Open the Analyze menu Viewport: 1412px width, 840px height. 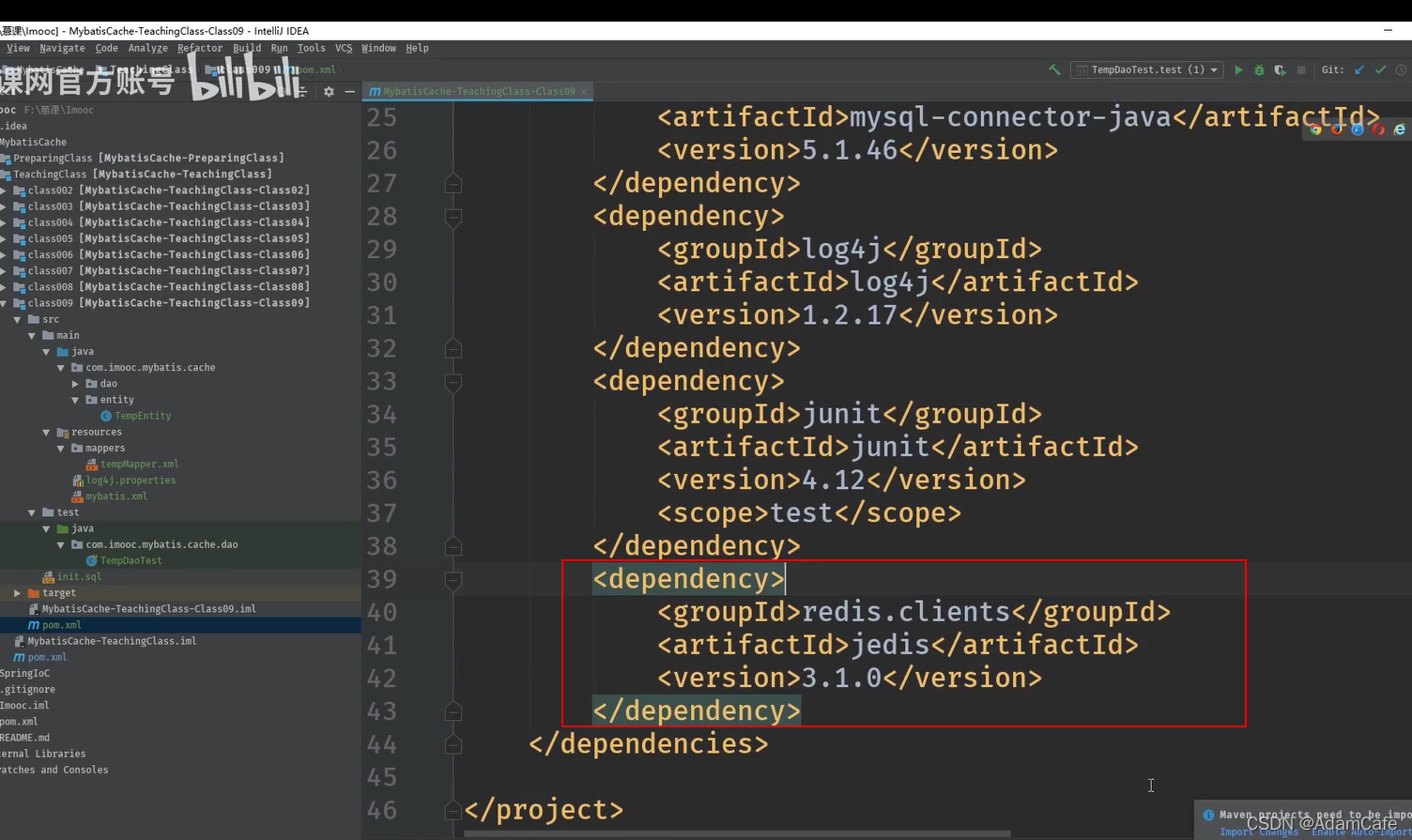(148, 48)
